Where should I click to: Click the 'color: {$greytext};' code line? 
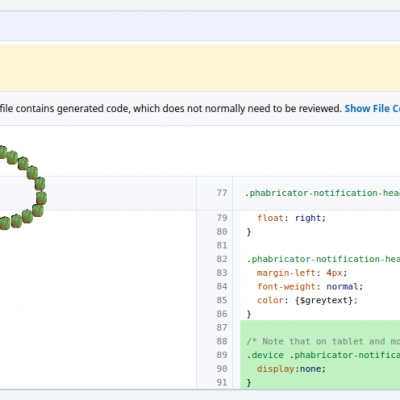pyautogui.click(x=307, y=300)
